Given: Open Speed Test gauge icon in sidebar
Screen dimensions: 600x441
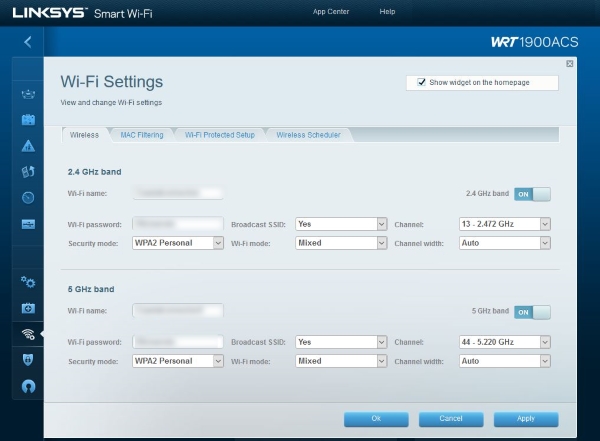Looking at the screenshot, I should [28, 198].
